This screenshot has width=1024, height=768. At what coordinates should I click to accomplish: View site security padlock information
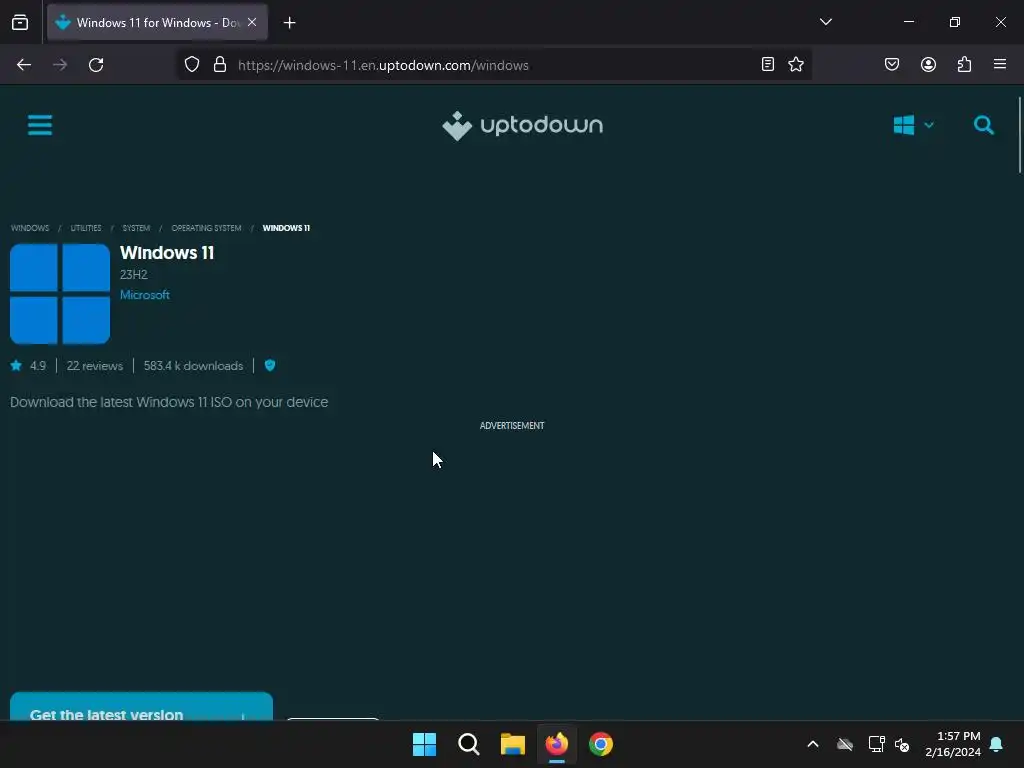coord(220,65)
